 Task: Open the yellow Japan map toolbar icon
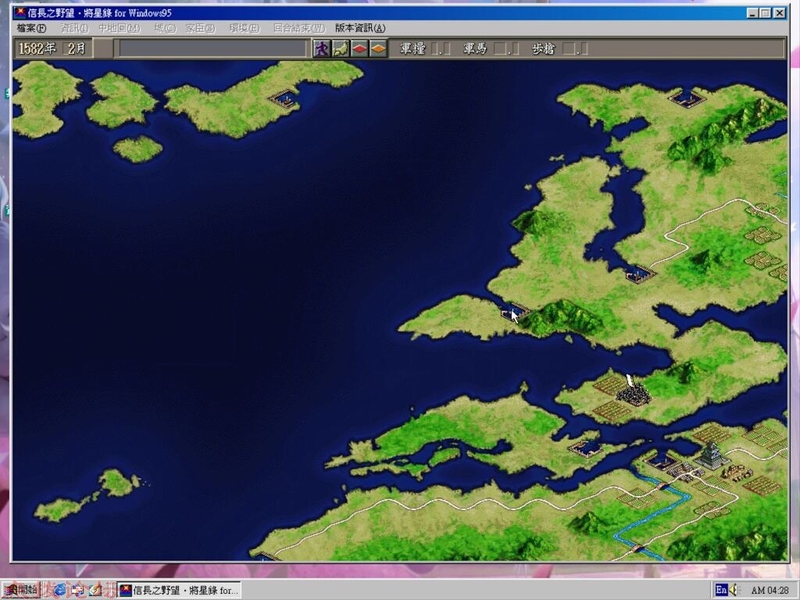click(340, 49)
